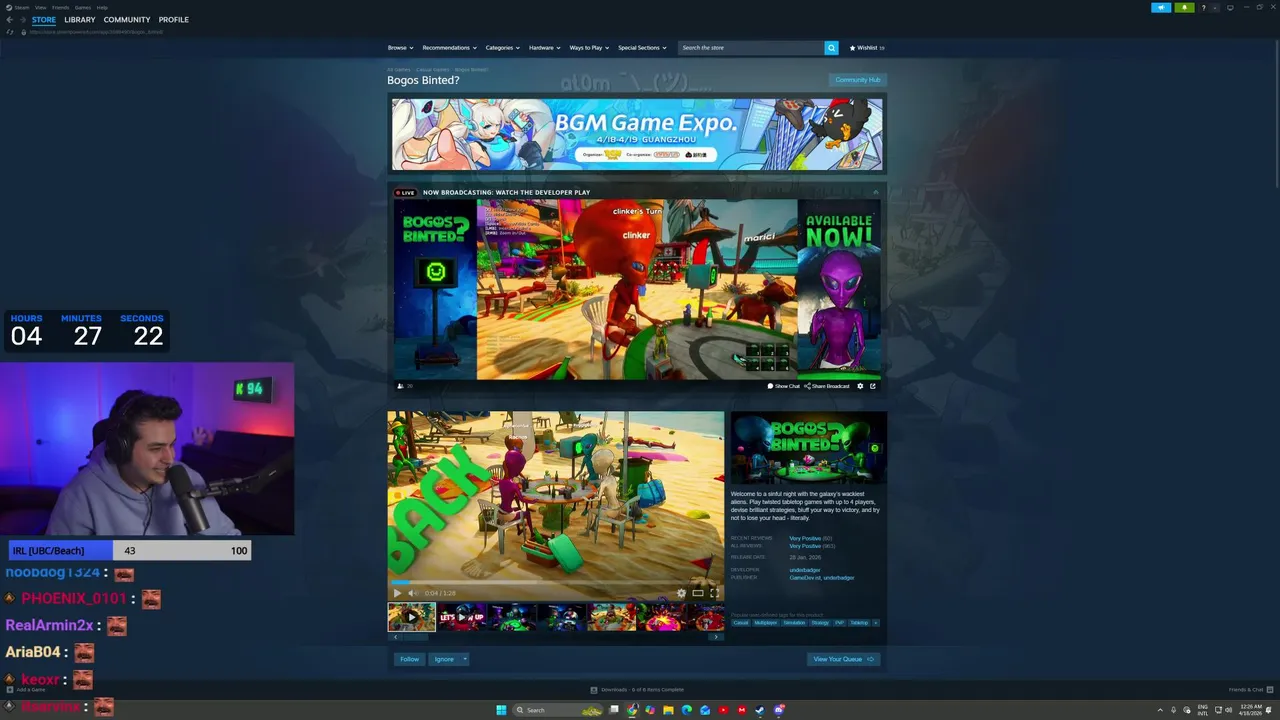Open developer underbadger link

point(805,570)
